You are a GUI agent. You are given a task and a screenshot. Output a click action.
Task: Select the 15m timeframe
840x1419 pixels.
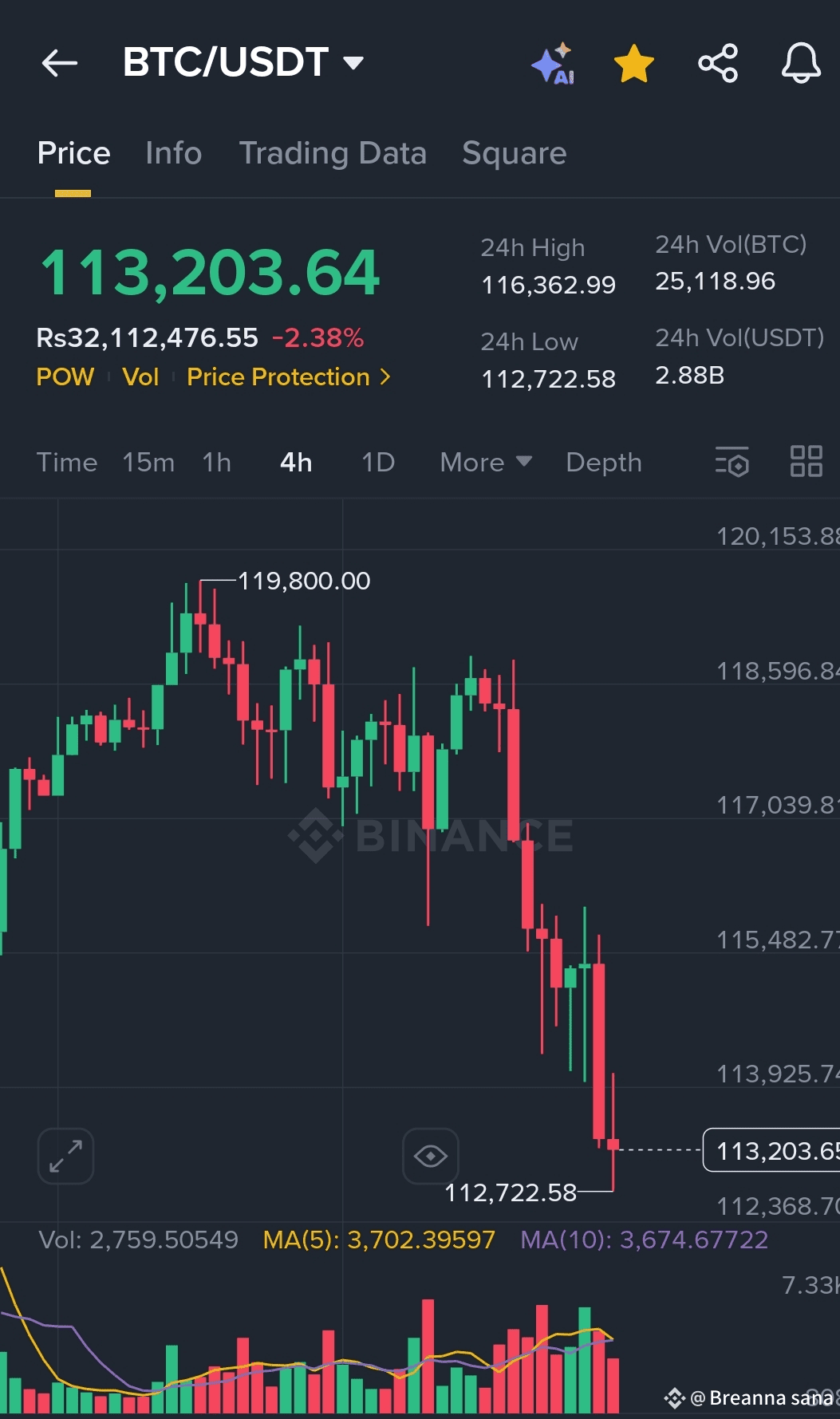[148, 463]
